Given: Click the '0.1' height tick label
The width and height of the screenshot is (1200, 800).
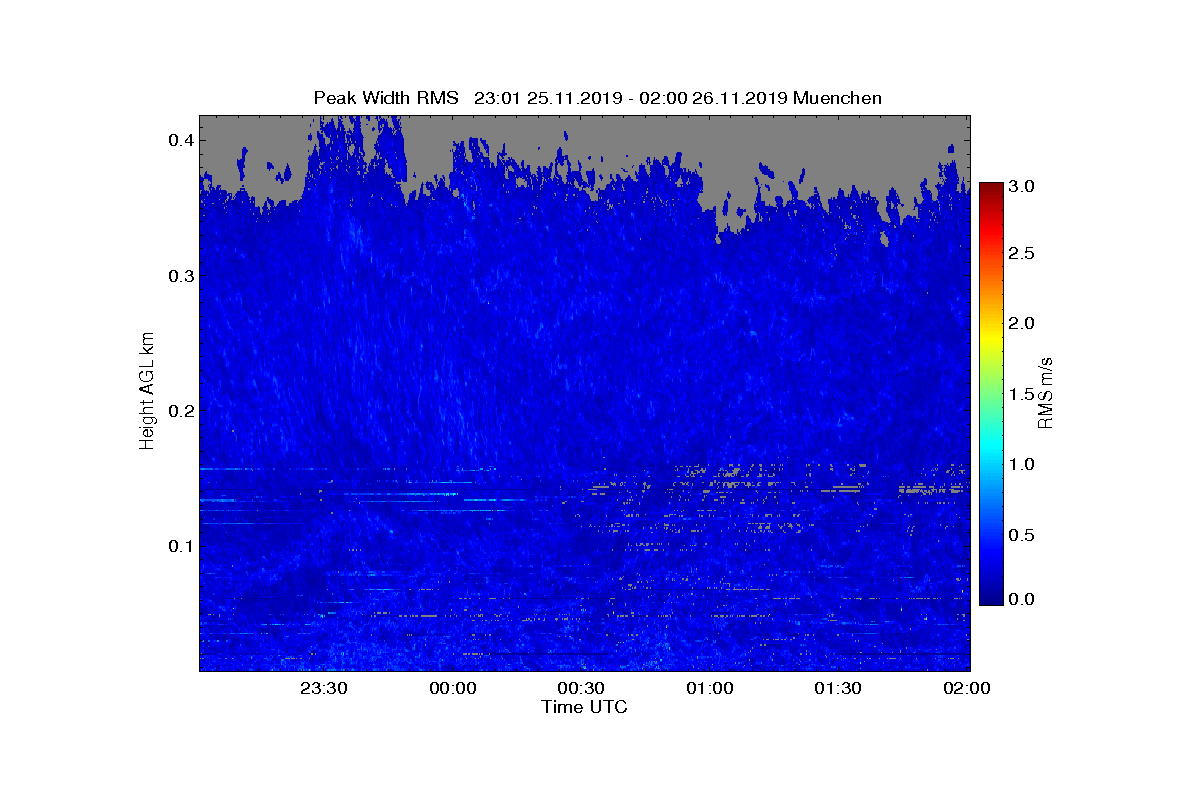Looking at the screenshot, I should click(x=181, y=546).
